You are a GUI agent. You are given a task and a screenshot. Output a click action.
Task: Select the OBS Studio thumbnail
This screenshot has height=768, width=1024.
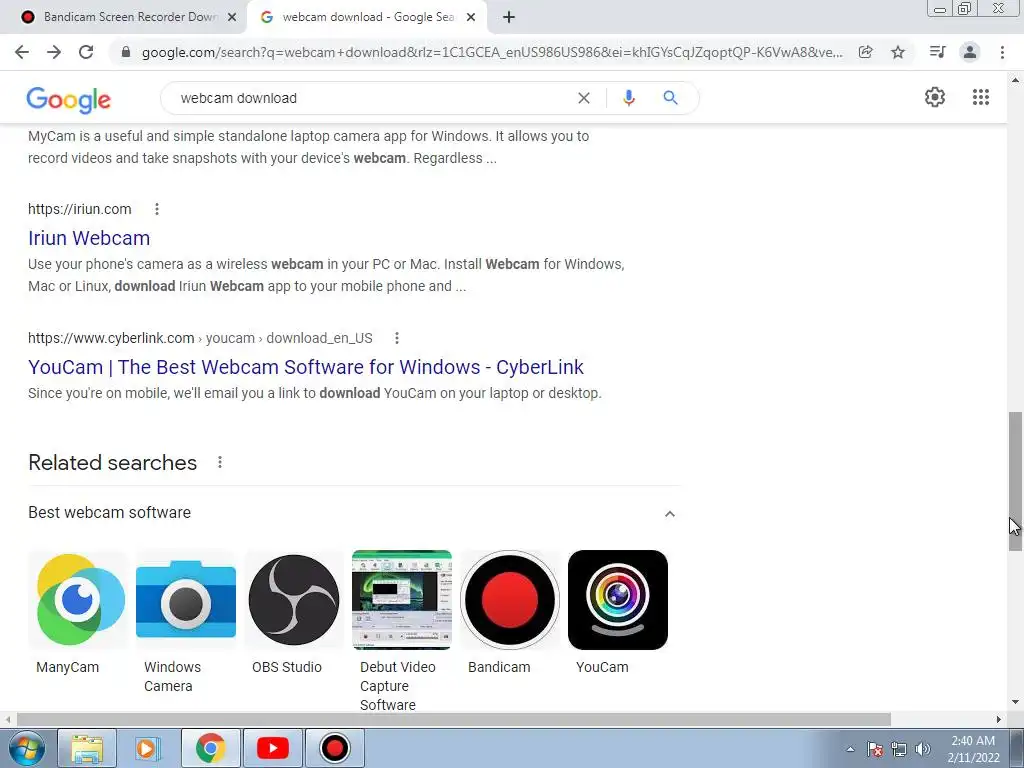click(294, 600)
